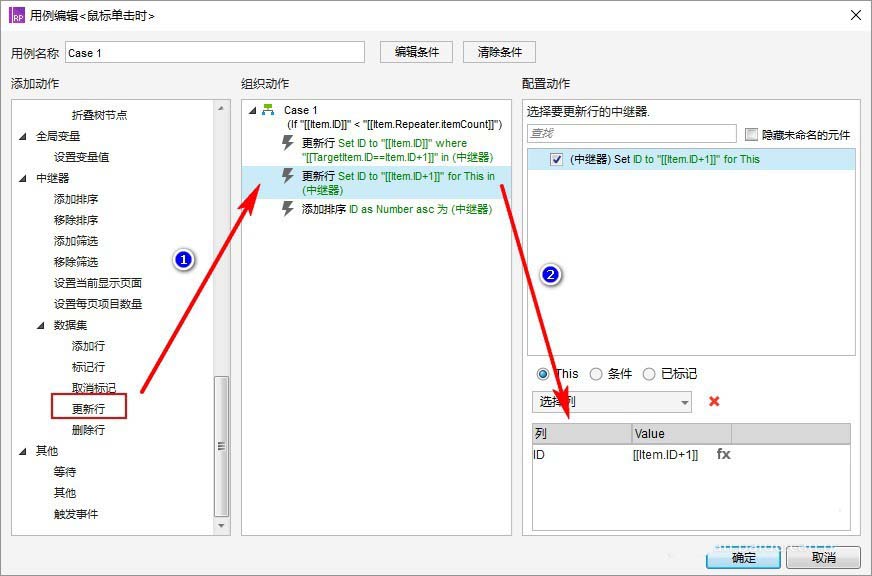Collapse the 数据集 tree group
The height and width of the screenshot is (576, 872).
(x=41, y=325)
